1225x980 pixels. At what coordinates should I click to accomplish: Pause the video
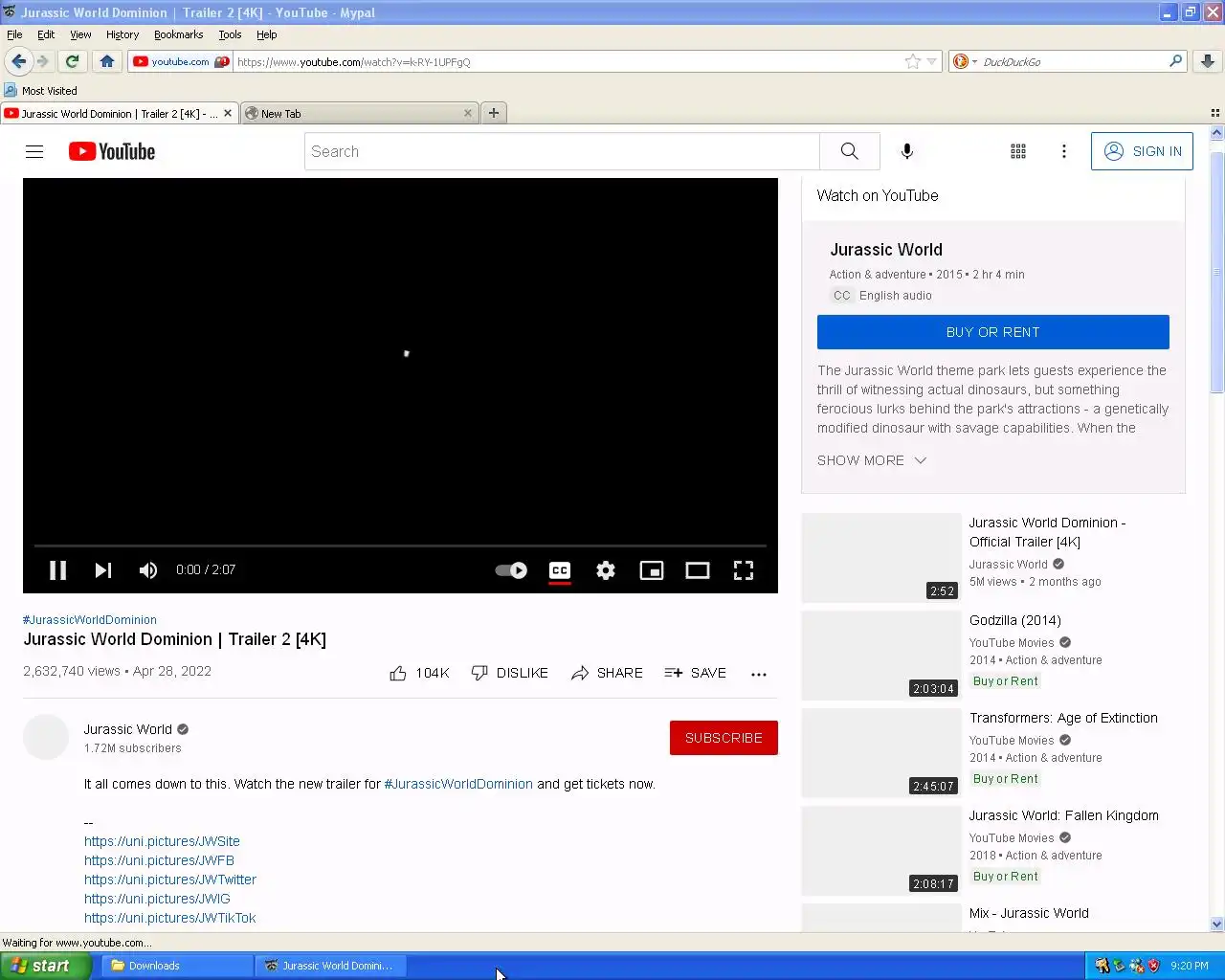[58, 570]
